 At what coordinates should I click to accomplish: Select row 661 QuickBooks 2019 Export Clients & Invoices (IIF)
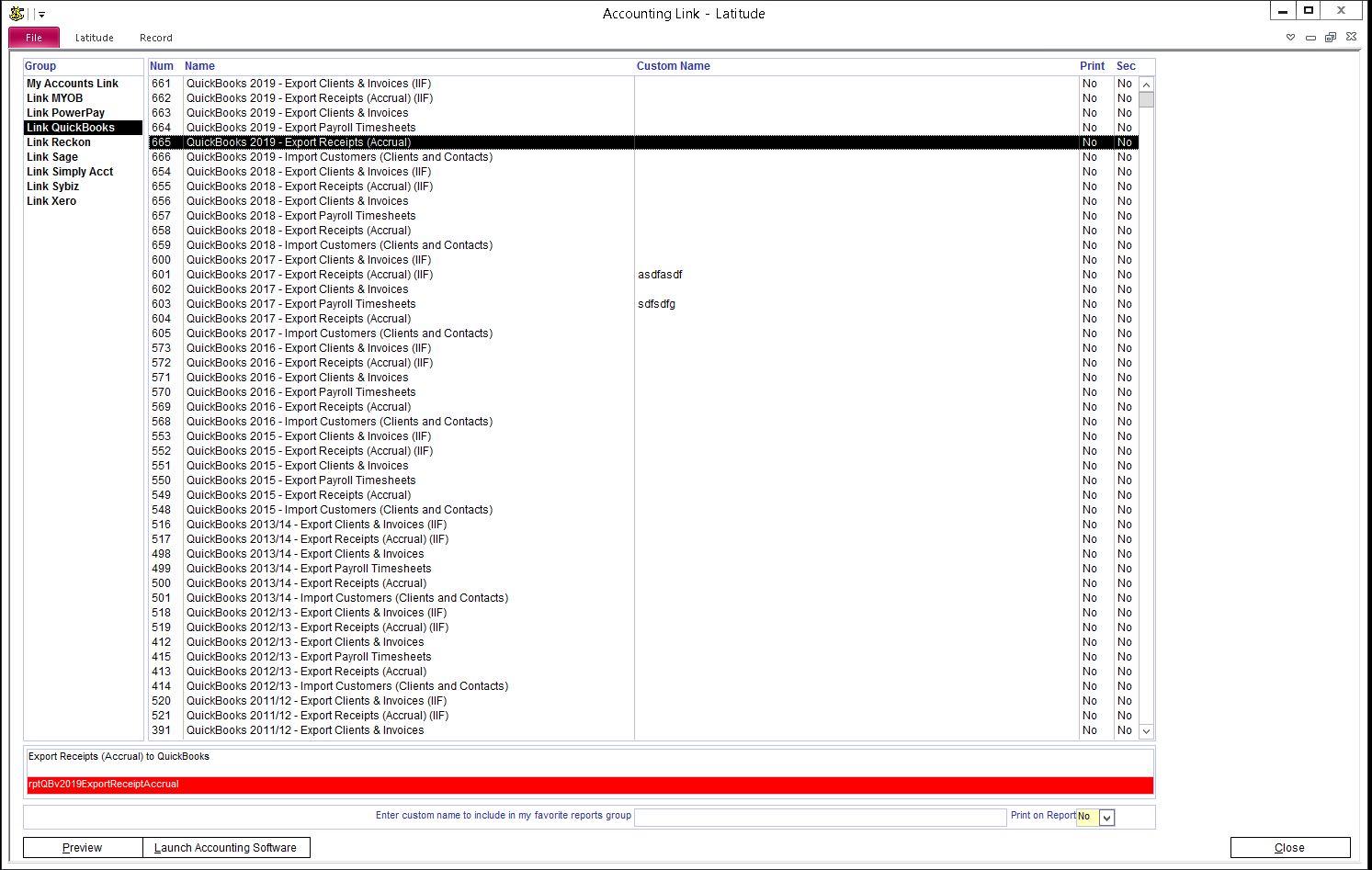[x=643, y=84]
